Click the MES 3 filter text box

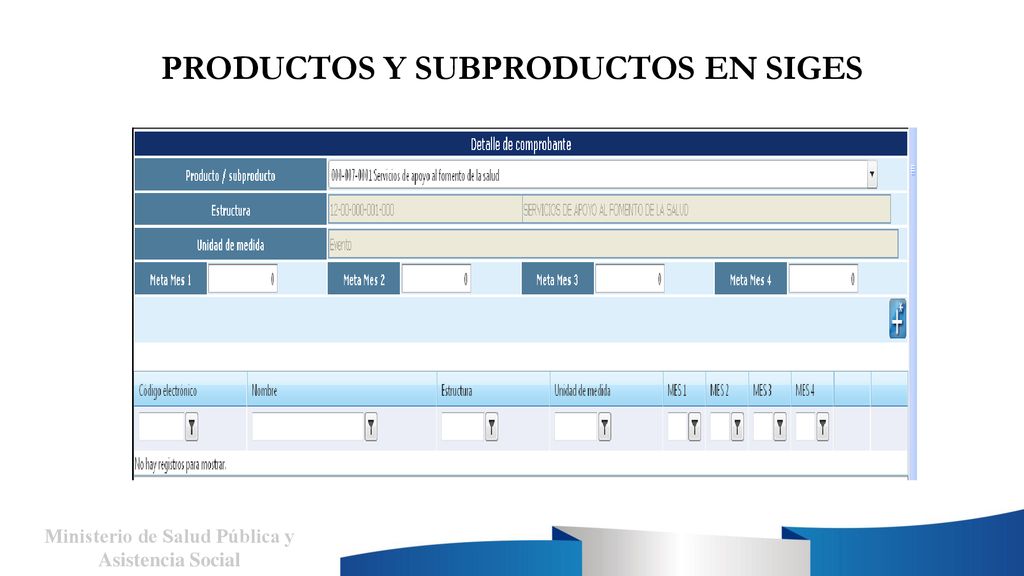763,427
